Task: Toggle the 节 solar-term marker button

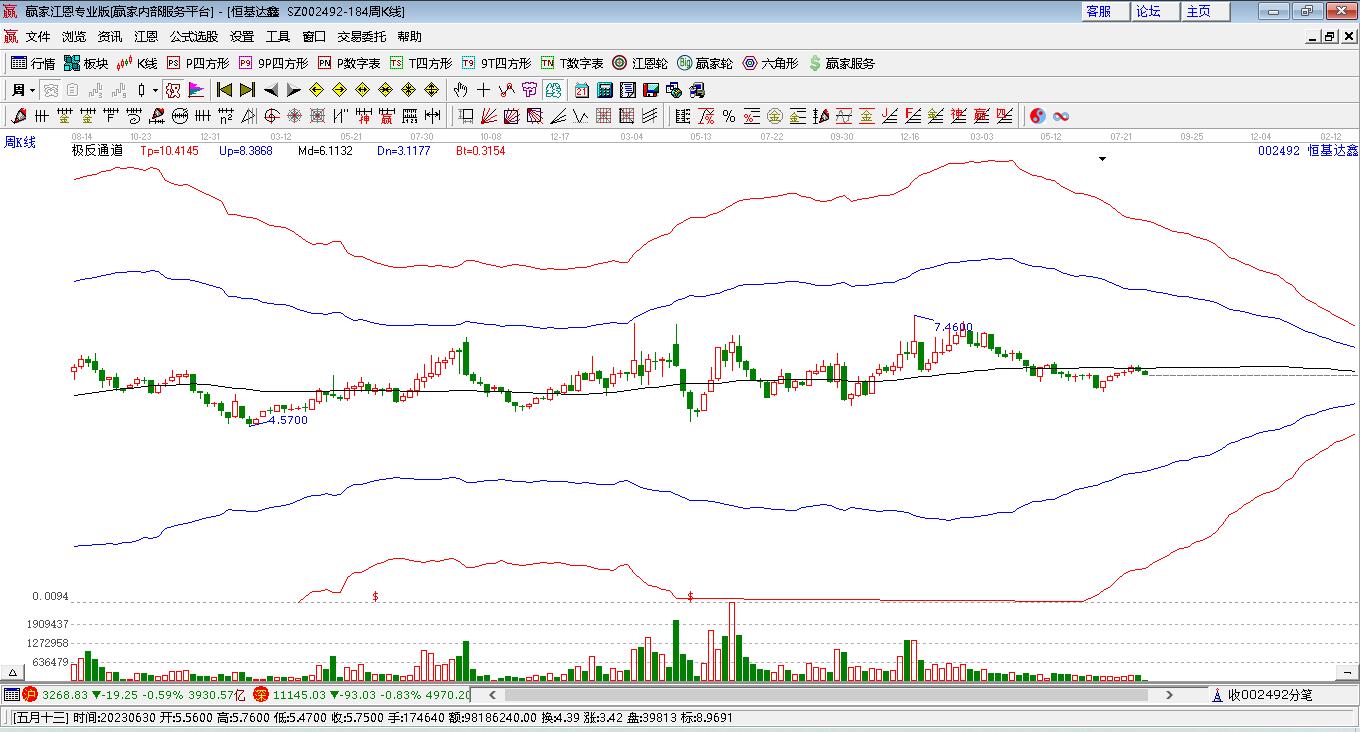Action: pyautogui.click(x=529, y=90)
